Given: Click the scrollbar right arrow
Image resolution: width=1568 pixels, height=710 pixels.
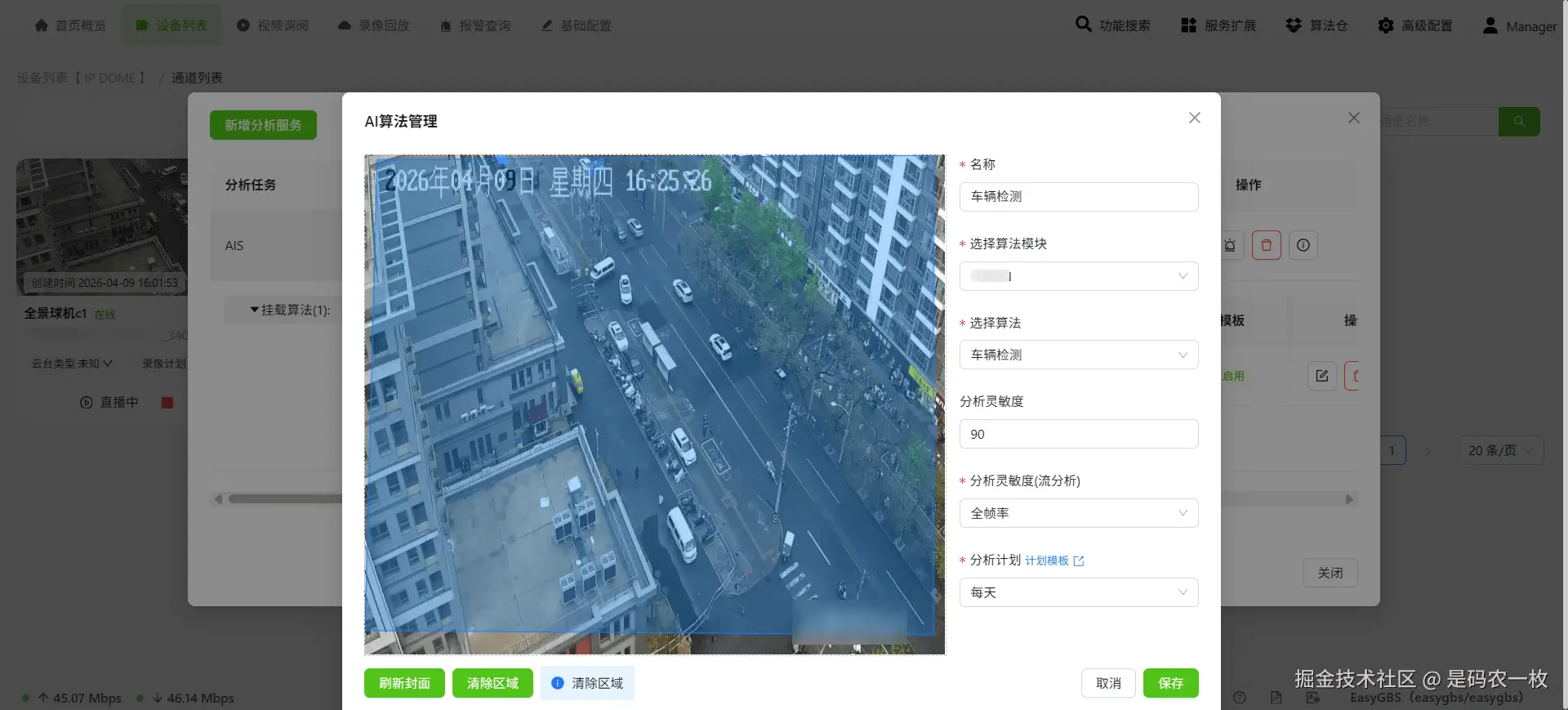Looking at the screenshot, I should click(1349, 499).
